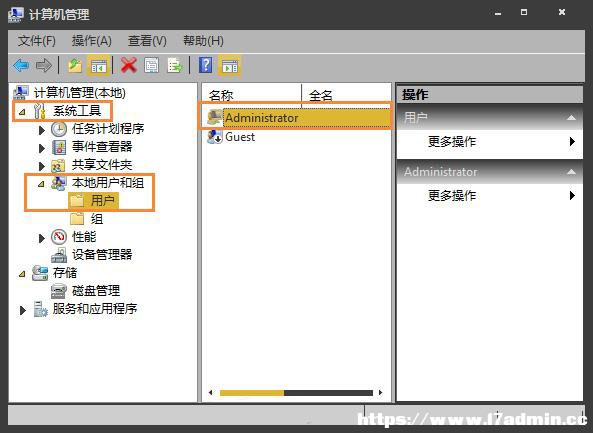Open the 查看(V) menu

(x=147, y=40)
